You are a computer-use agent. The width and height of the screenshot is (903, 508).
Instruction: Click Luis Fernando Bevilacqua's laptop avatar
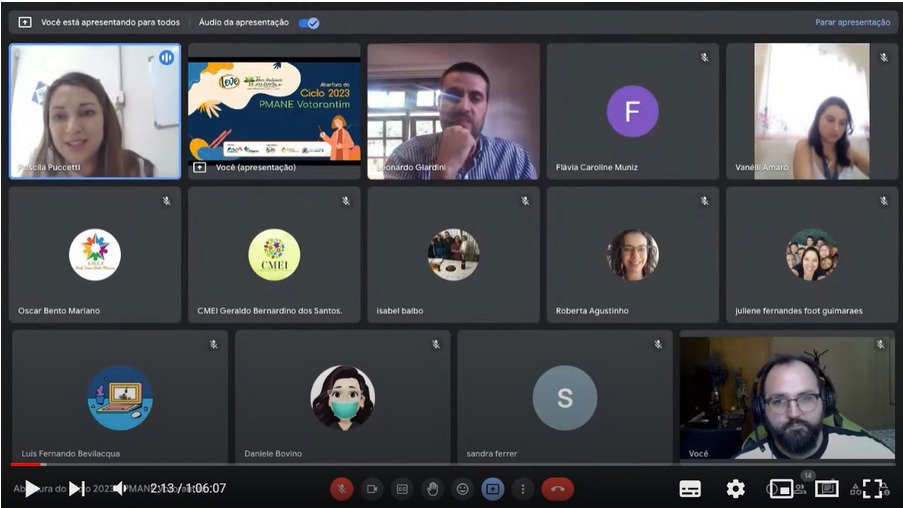(120, 398)
